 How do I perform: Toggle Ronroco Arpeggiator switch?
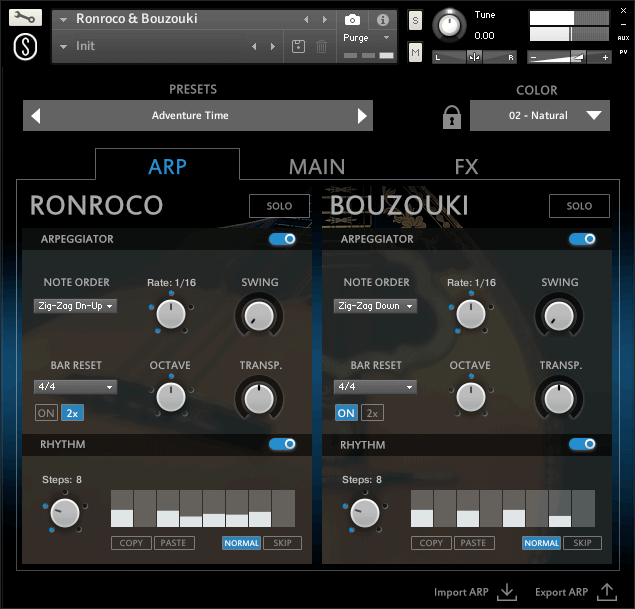click(x=282, y=239)
